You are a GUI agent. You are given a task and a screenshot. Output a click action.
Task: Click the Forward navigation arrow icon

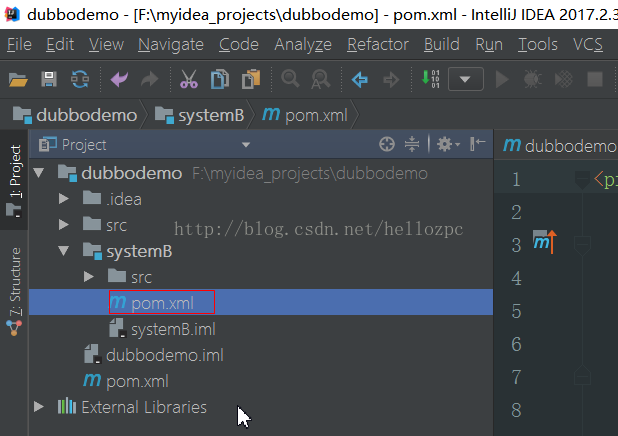(x=391, y=80)
